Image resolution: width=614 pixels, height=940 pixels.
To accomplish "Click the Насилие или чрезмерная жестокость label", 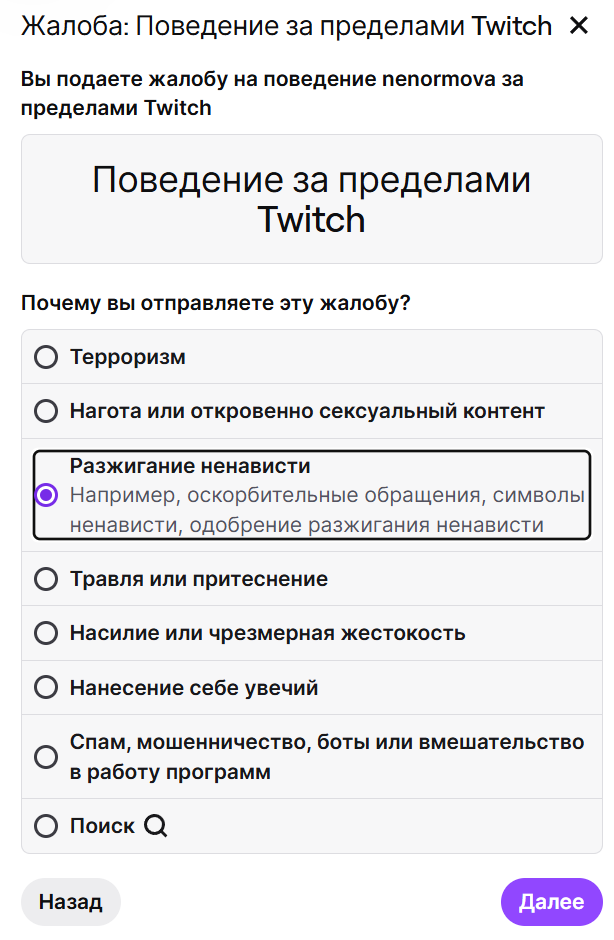I will pyautogui.click(x=267, y=633).
